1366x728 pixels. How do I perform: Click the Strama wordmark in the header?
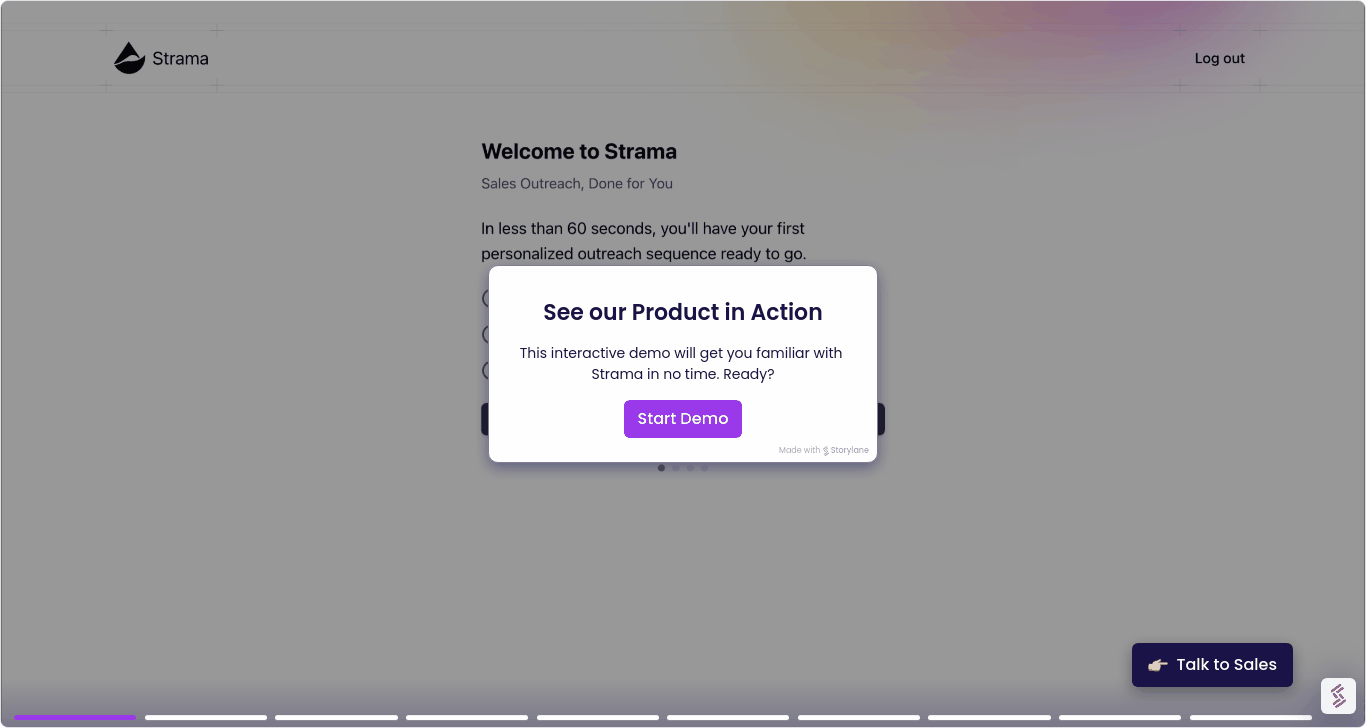[181, 58]
